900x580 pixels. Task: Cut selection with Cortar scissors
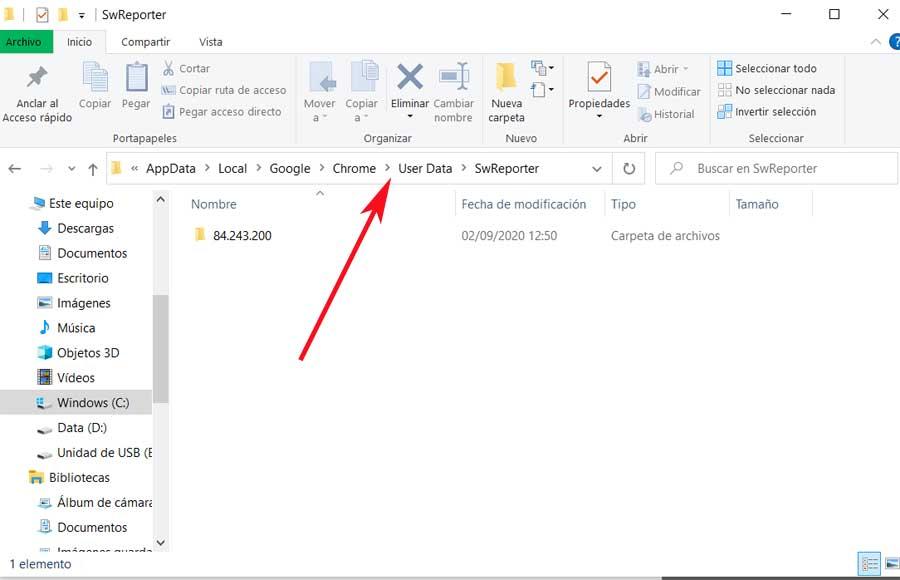(186, 68)
